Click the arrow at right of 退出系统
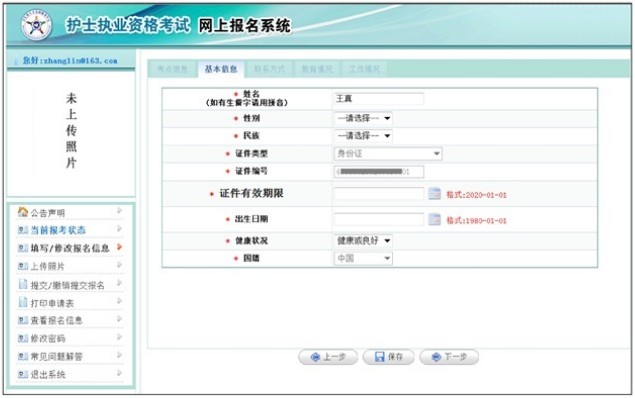Image resolution: width=635 pixels, height=398 pixels. 119,373
